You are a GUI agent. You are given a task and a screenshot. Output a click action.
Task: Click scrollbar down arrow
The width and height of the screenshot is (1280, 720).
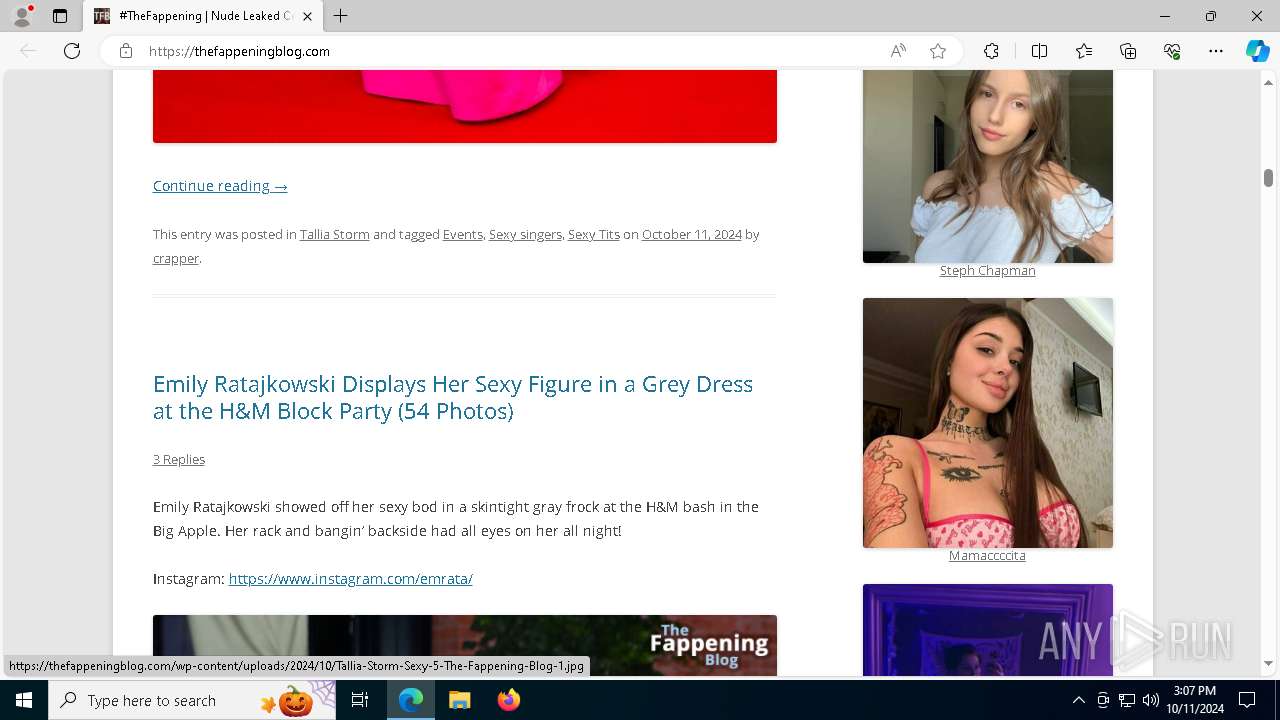[x=1268, y=663]
